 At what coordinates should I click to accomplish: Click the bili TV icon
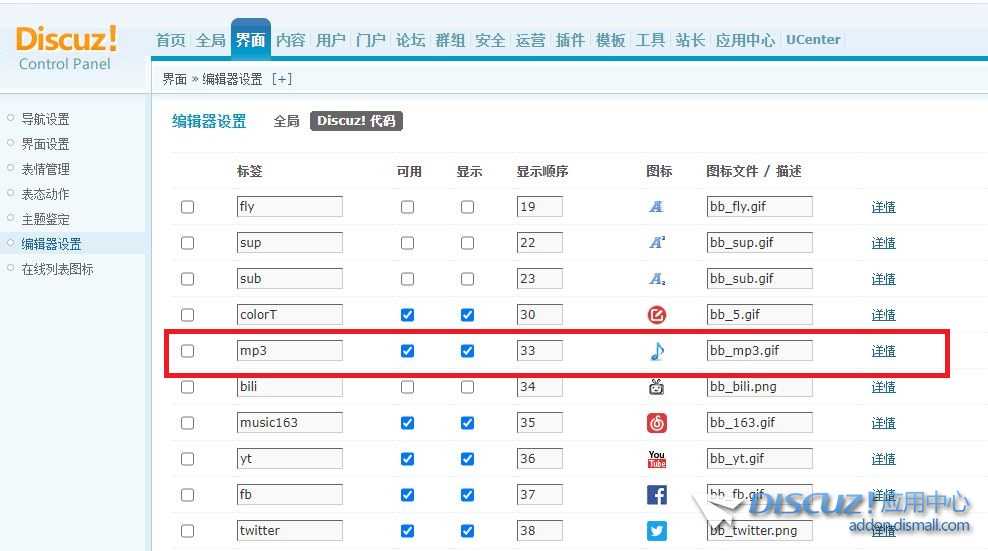657,386
